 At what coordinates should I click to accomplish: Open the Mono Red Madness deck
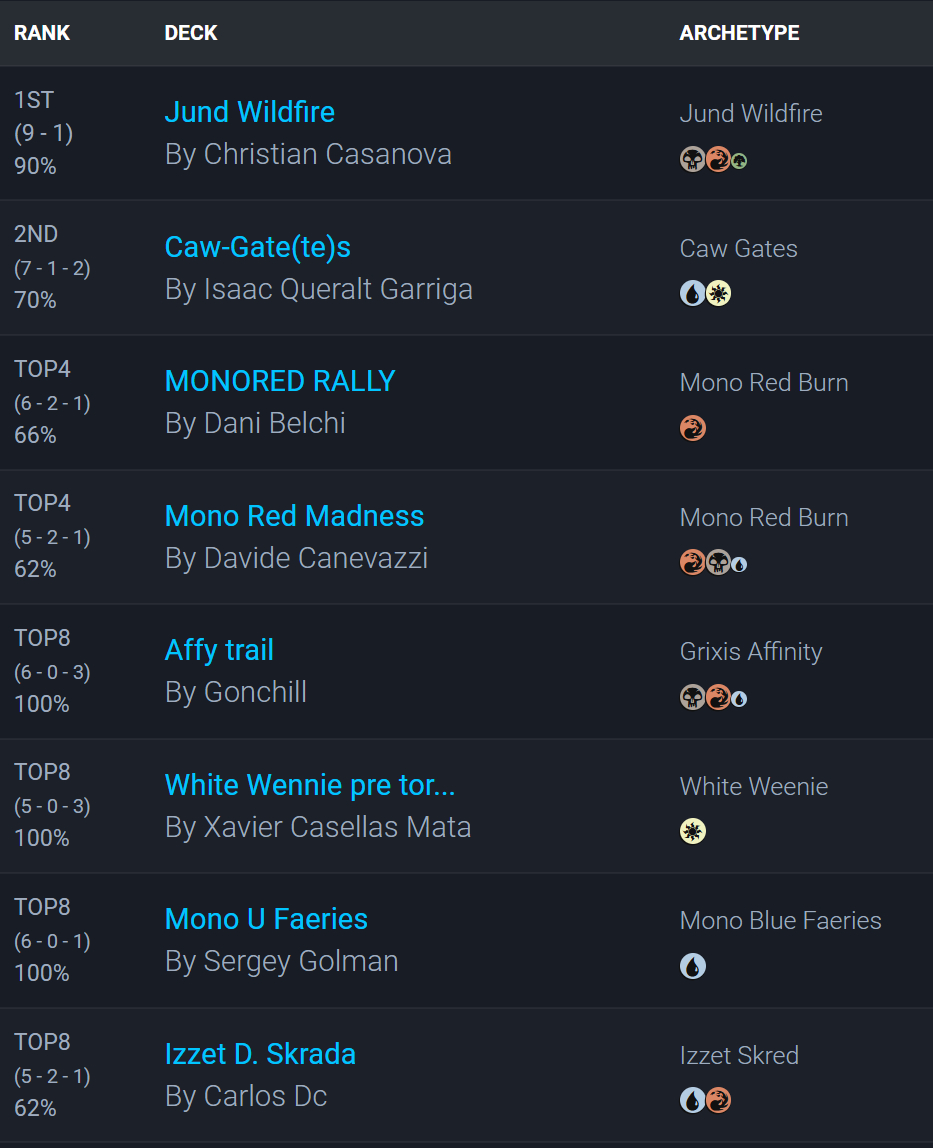click(294, 516)
